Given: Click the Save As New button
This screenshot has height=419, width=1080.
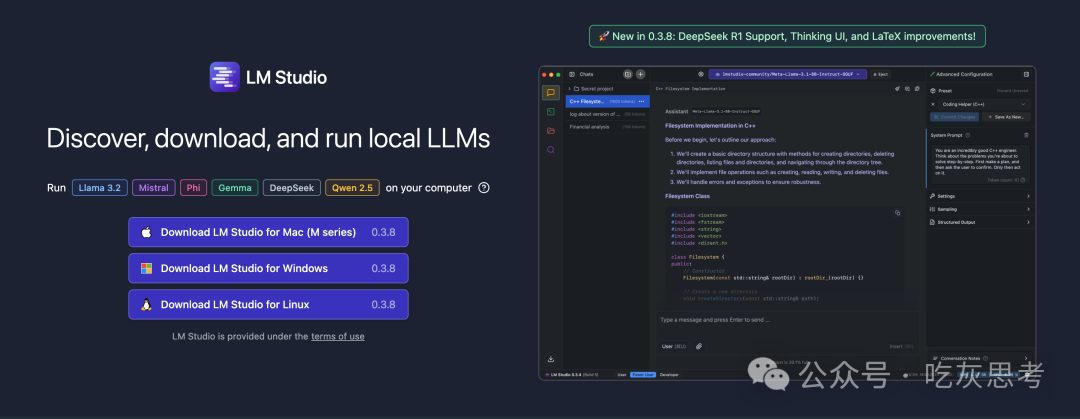Looking at the screenshot, I should point(1006,117).
